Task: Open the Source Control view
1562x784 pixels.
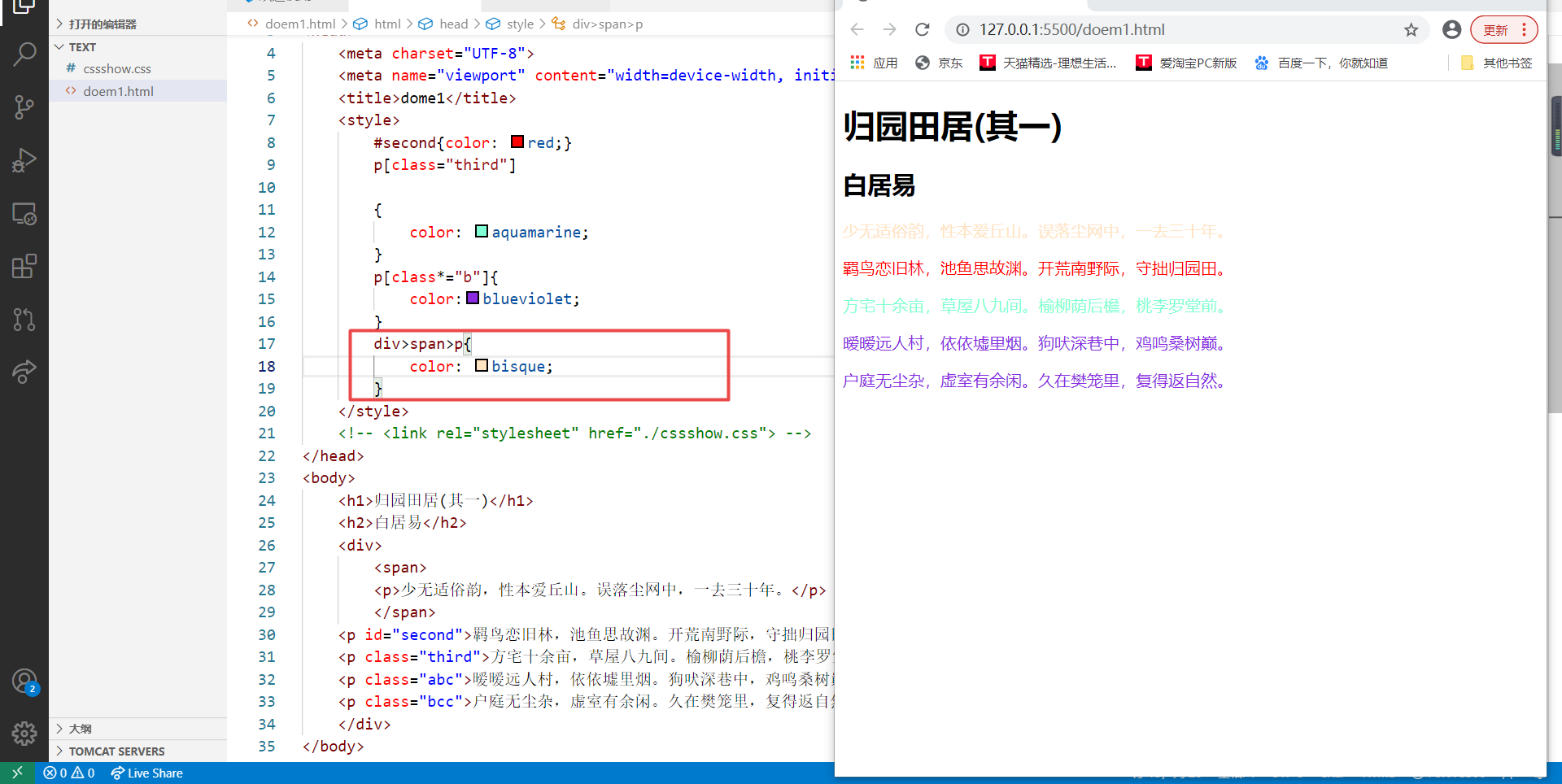Action: point(24,107)
